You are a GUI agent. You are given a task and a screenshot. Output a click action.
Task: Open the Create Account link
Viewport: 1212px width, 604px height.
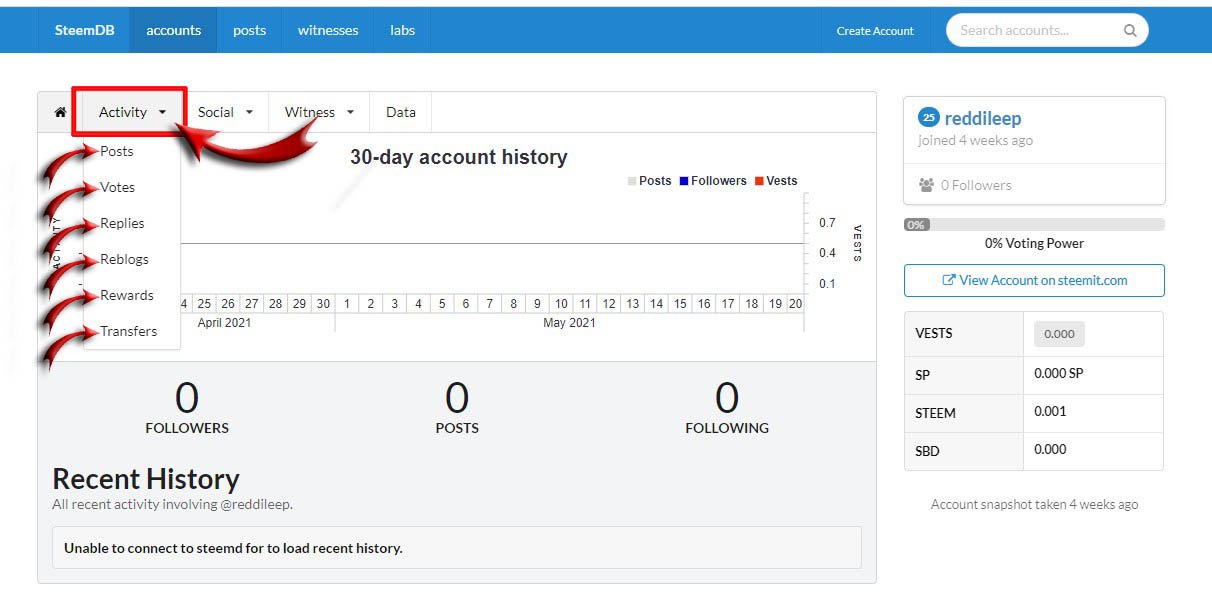875,31
